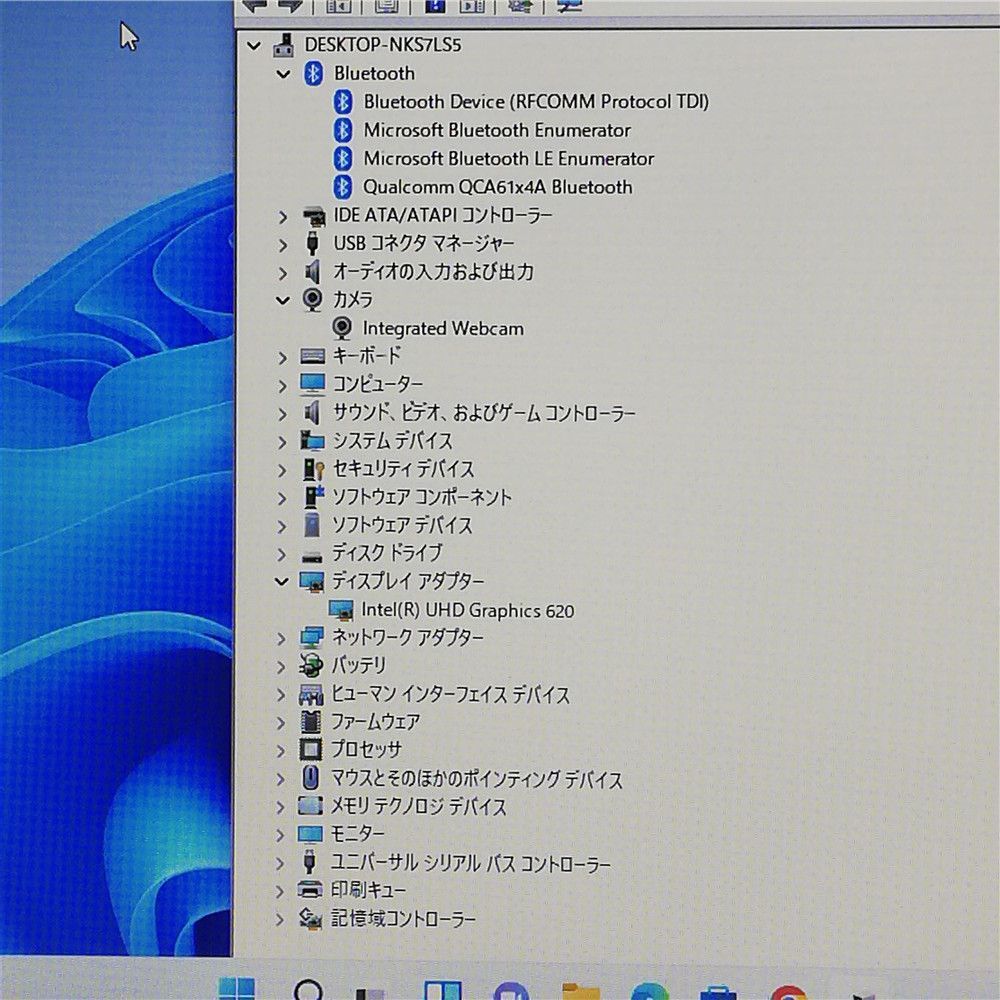Click the ディスプレイ アダプター monitor icon
The width and height of the screenshot is (1000, 1000).
(x=312, y=582)
